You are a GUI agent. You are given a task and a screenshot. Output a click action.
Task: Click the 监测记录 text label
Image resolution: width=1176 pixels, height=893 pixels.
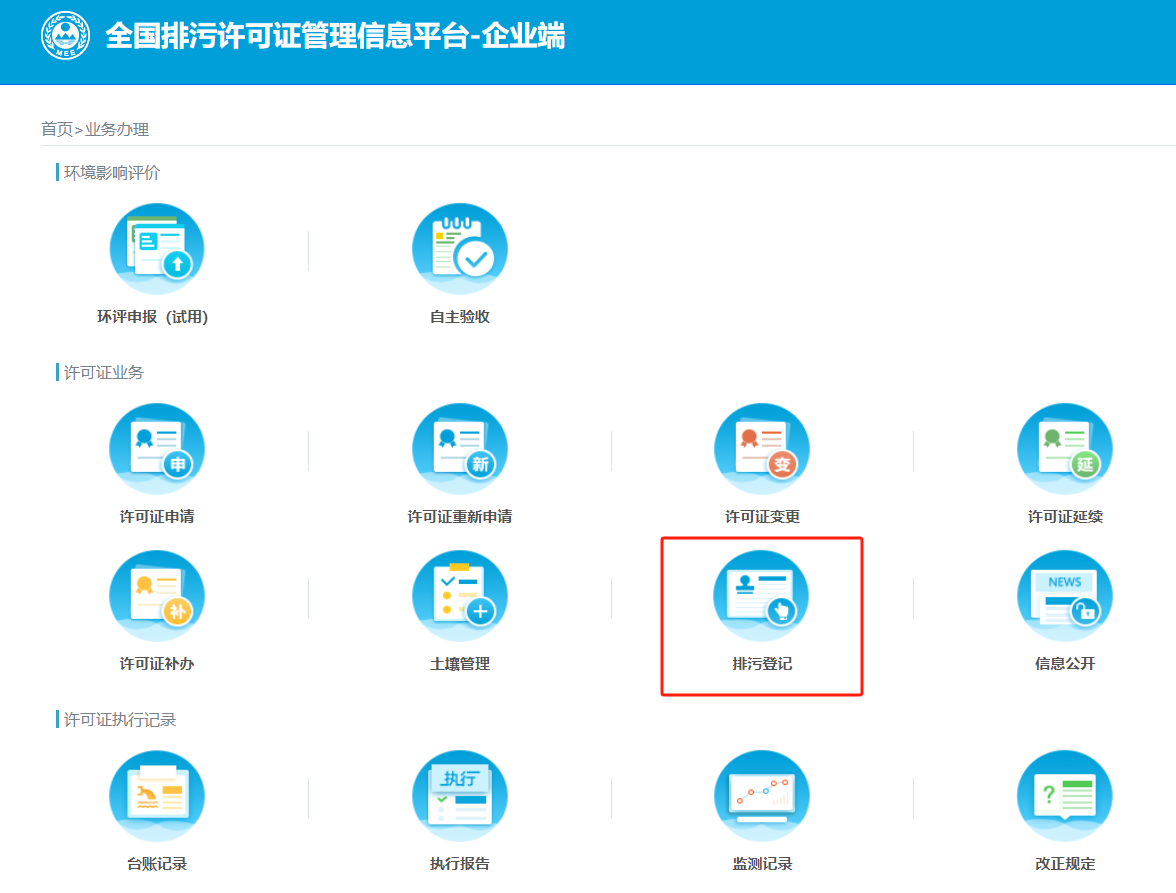[x=762, y=864]
